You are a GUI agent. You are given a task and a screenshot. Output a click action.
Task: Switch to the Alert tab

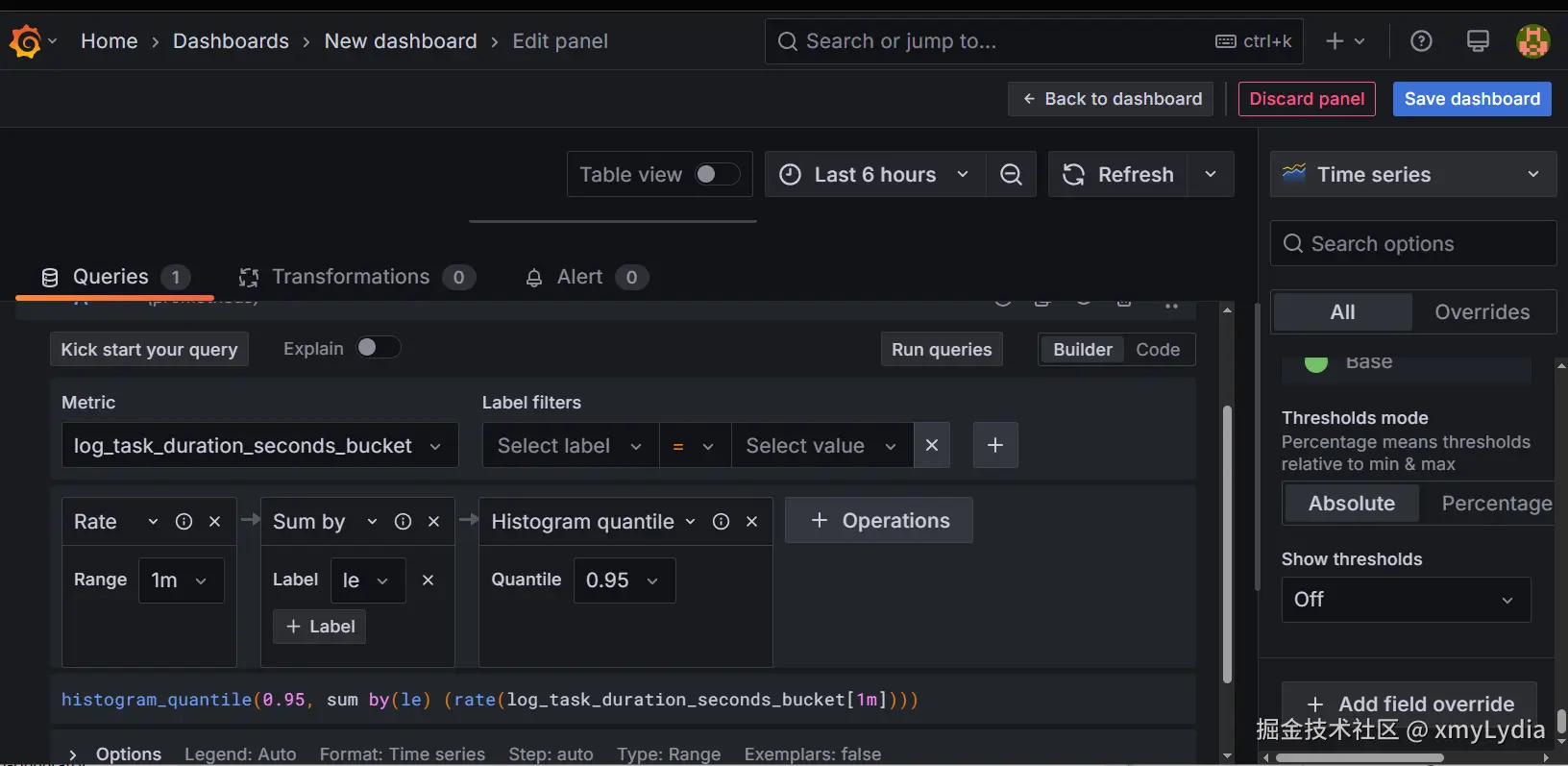[586, 278]
